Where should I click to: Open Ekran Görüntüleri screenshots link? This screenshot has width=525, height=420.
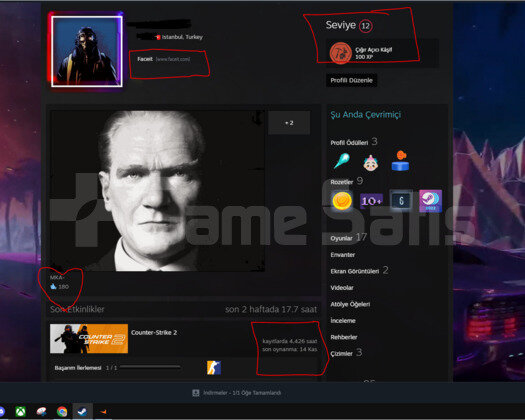tap(359, 271)
